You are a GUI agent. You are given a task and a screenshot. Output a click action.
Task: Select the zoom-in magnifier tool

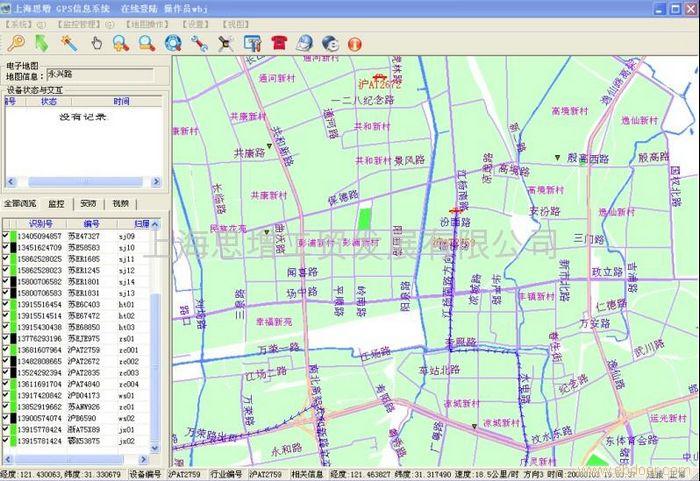pos(121,43)
